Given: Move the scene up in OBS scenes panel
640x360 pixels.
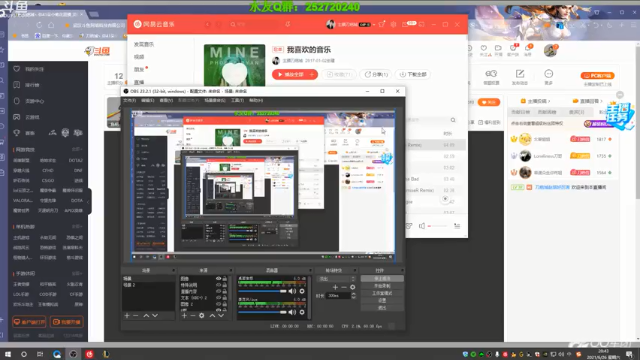Looking at the screenshot, I should [146, 316].
